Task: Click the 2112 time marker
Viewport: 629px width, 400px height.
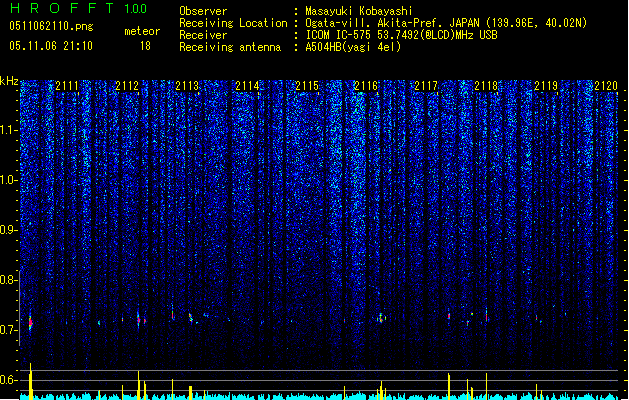Action: [127, 86]
